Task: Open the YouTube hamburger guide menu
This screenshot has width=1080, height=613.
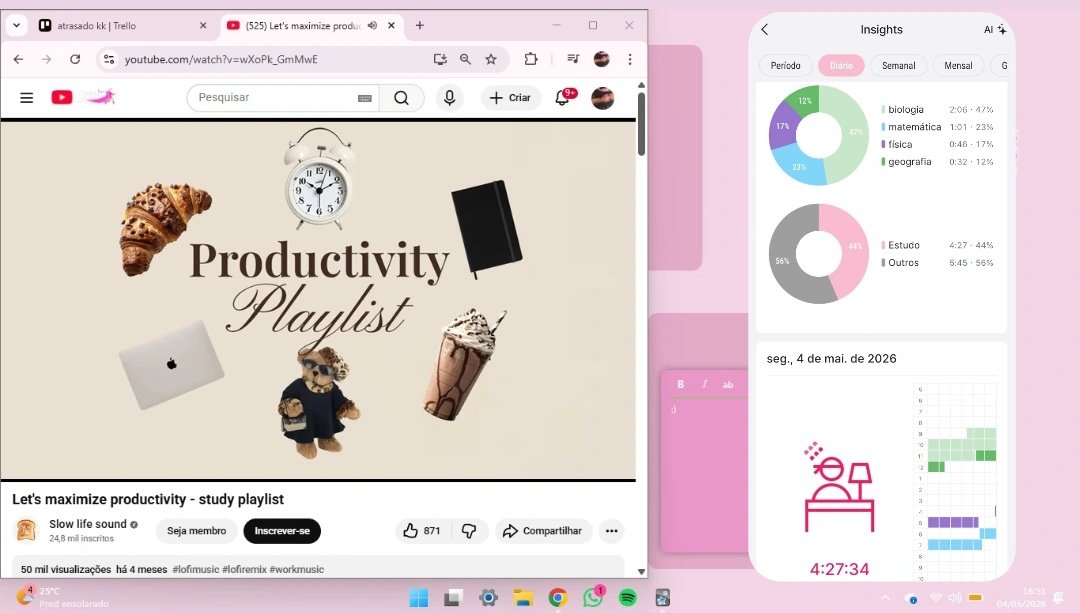Action: tap(27, 98)
